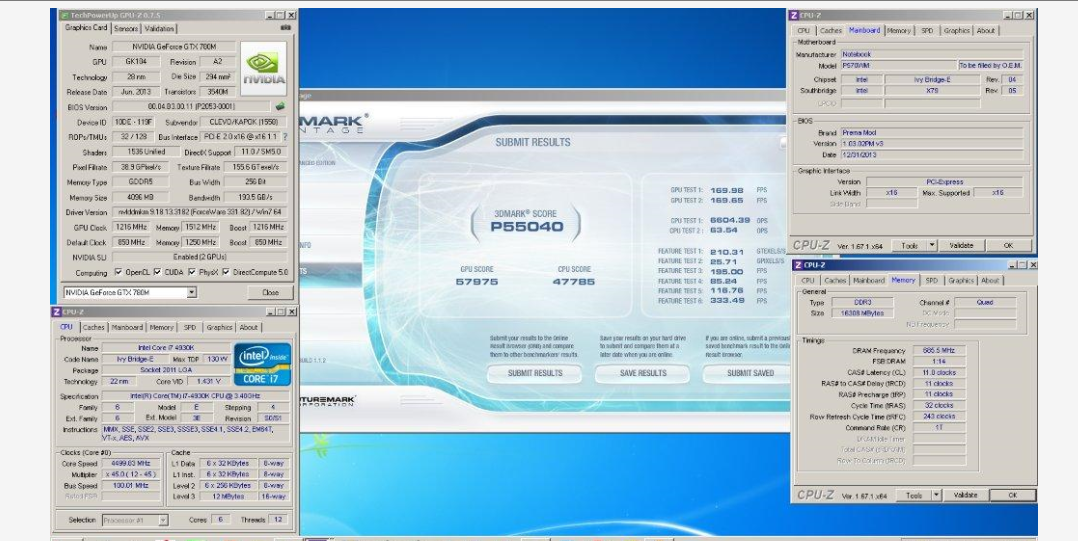Open the Graphics tab in Memory CPU-Z window
The image size is (1078, 541).
click(960, 280)
